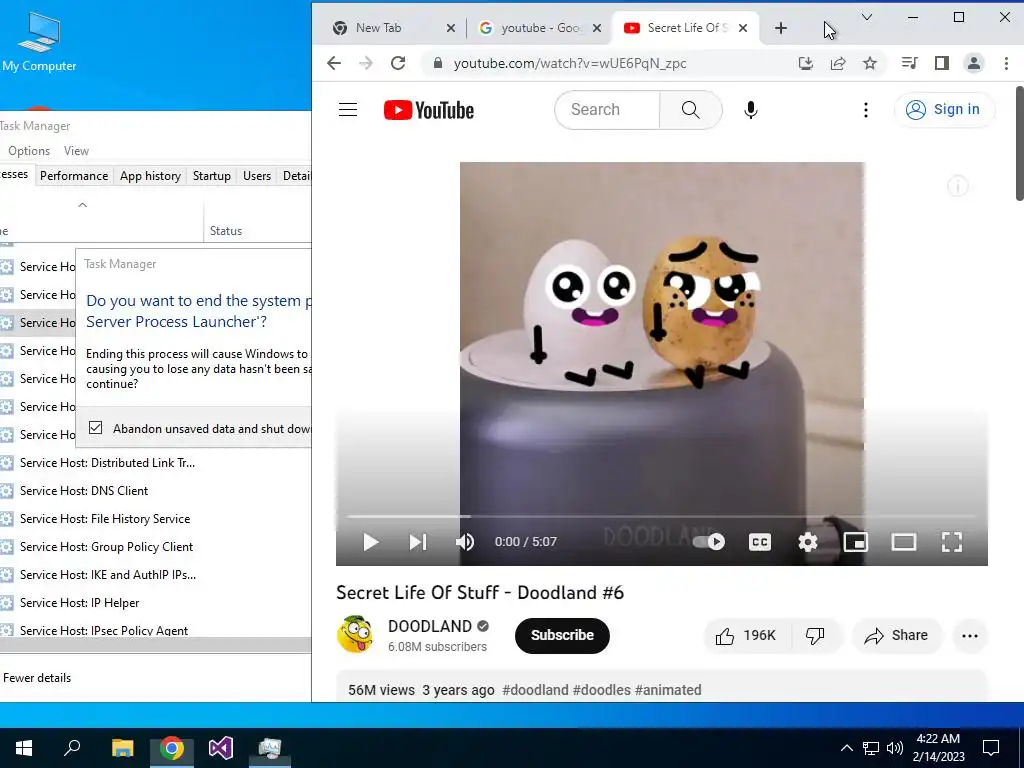Go back in Chrome
Screen dimensions: 1024x768
[334, 63]
